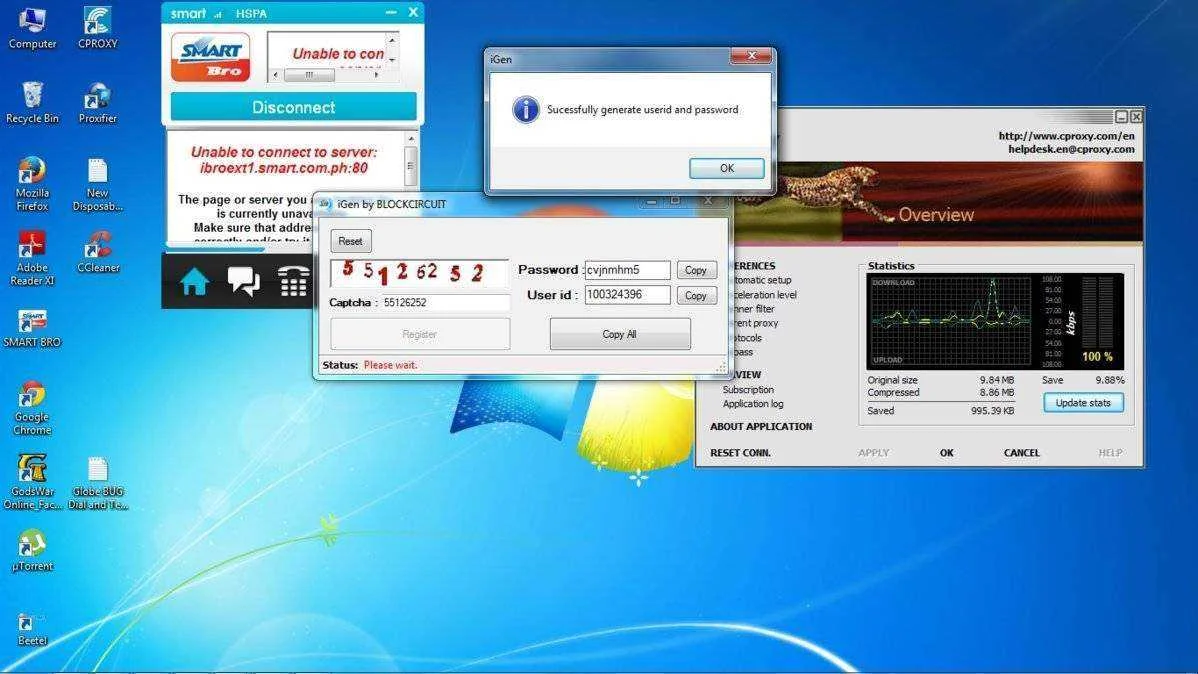Click 'Unable to connect to server' message
The height and width of the screenshot is (674, 1198).
(x=283, y=160)
